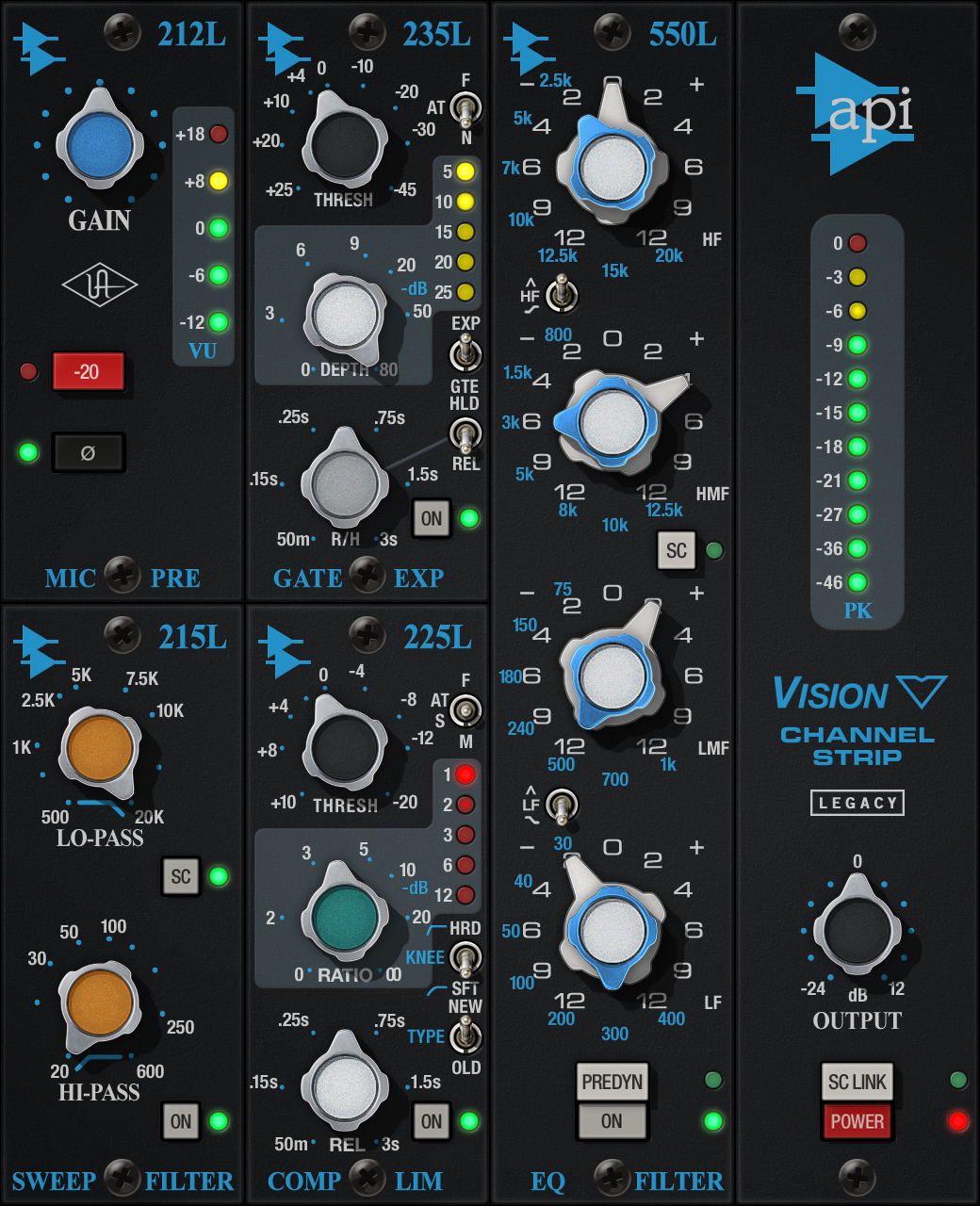Viewport: 980px width, 1206px height.
Task: Turn the gate ON button off
Action: [x=432, y=518]
